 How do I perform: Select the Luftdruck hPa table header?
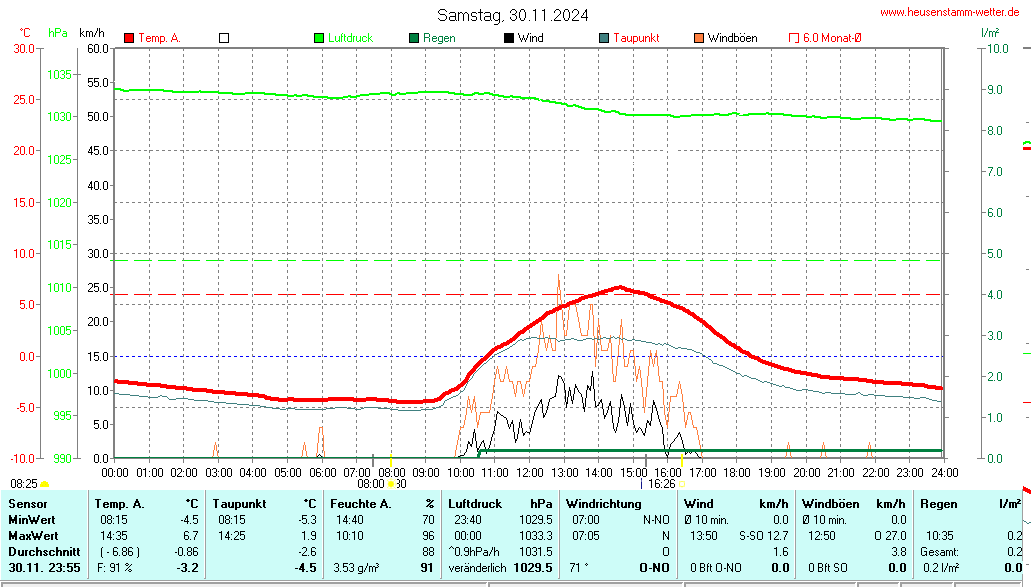pyautogui.click(x=500, y=504)
